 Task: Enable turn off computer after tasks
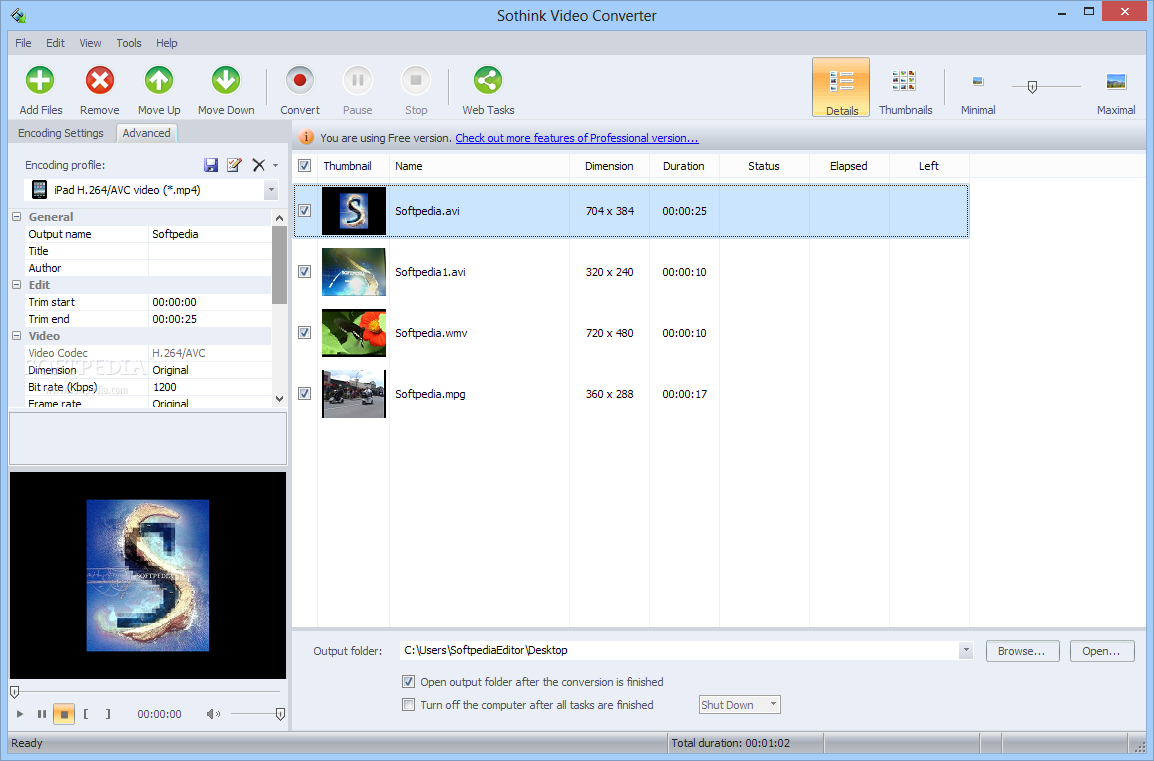tap(408, 704)
